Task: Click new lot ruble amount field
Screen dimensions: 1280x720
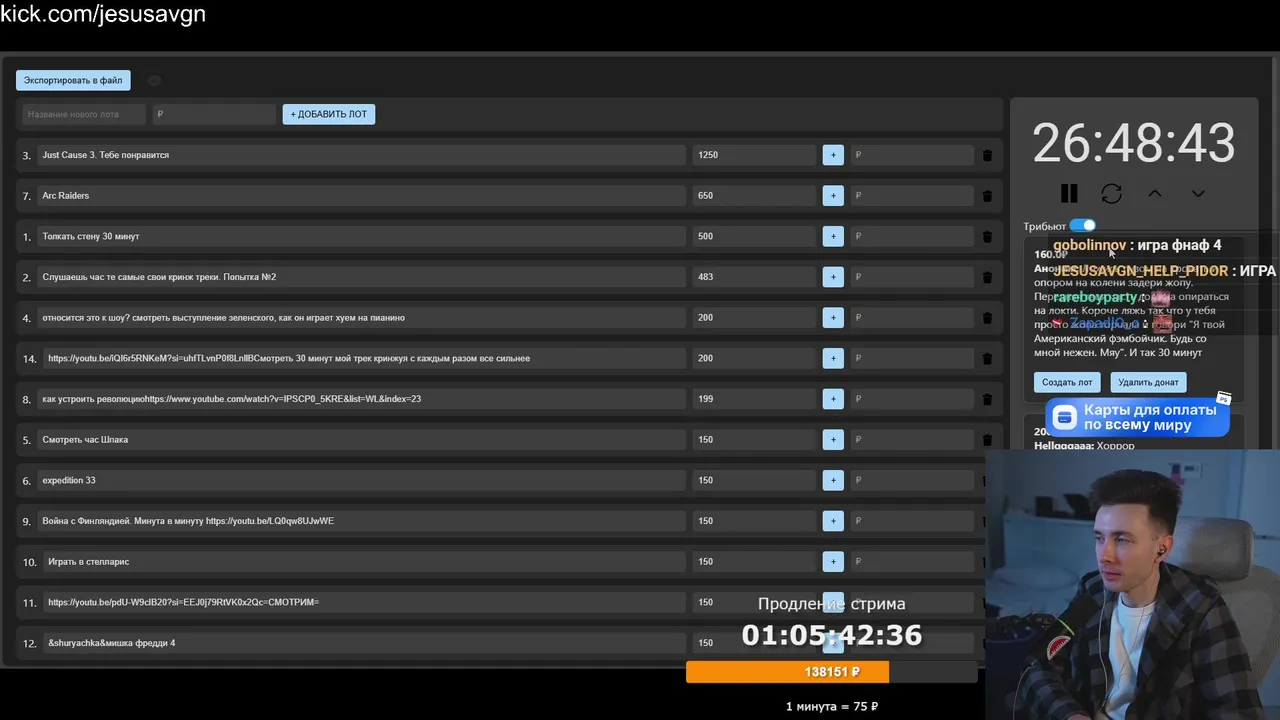Action: click(x=214, y=114)
